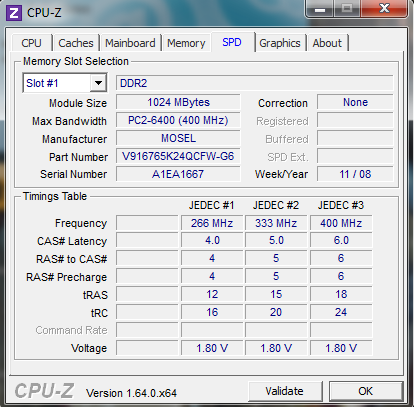Click the empty Buffered field
Screen dimensions: 414x407
(355, 138)
